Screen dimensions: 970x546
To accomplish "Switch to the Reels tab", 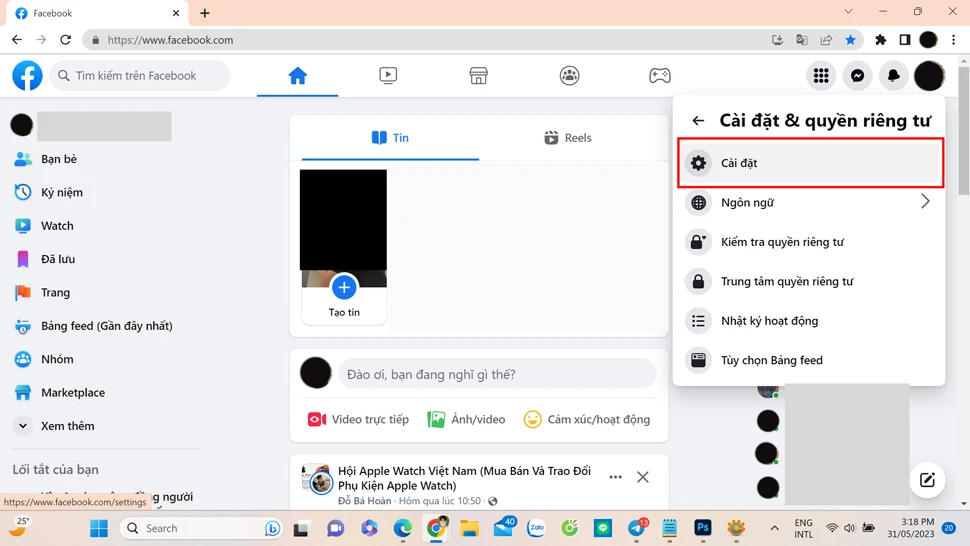I will click(x=567, y=138).
